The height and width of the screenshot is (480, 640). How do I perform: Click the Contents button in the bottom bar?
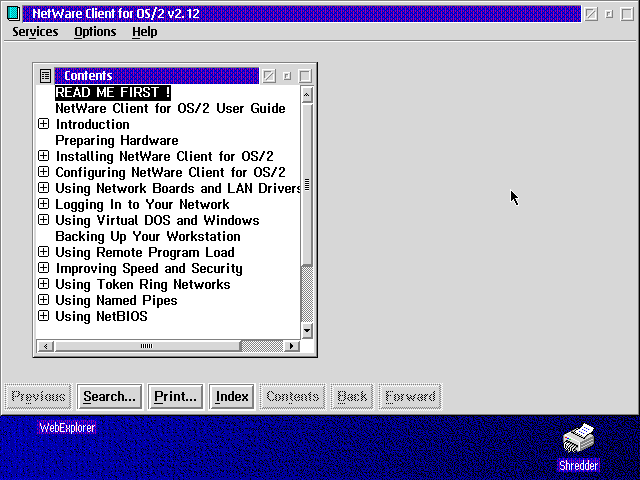(x=293, y=396)
